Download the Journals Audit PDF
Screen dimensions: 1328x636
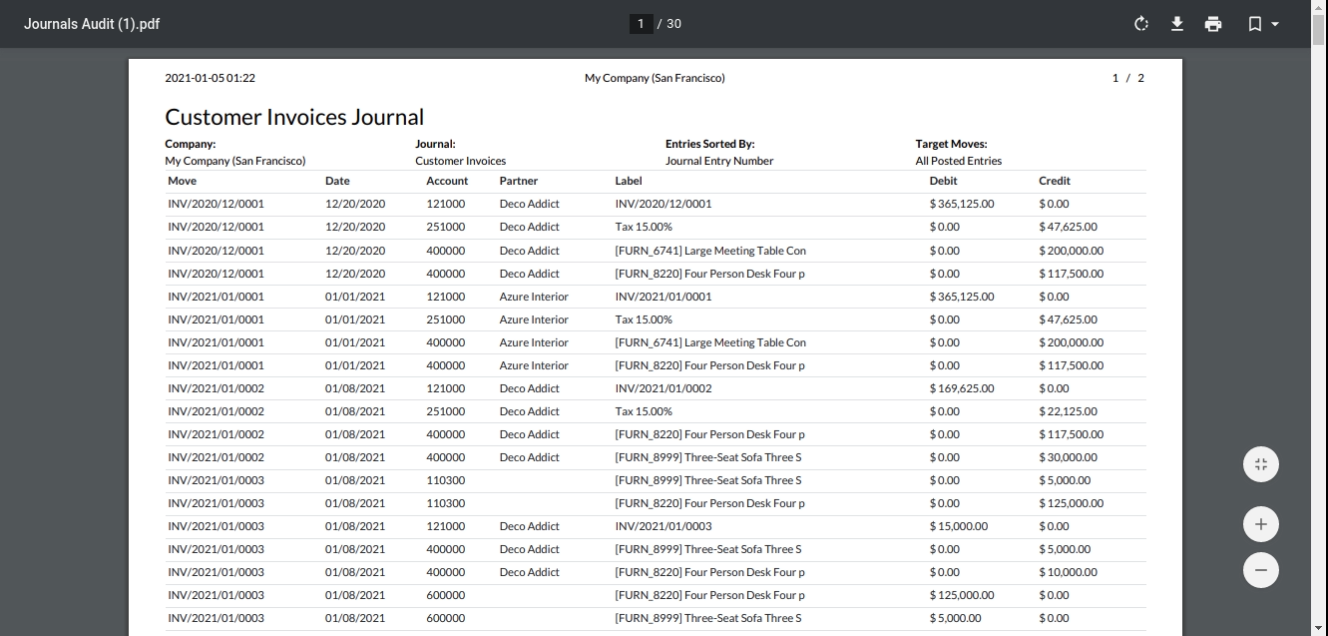1178,24
